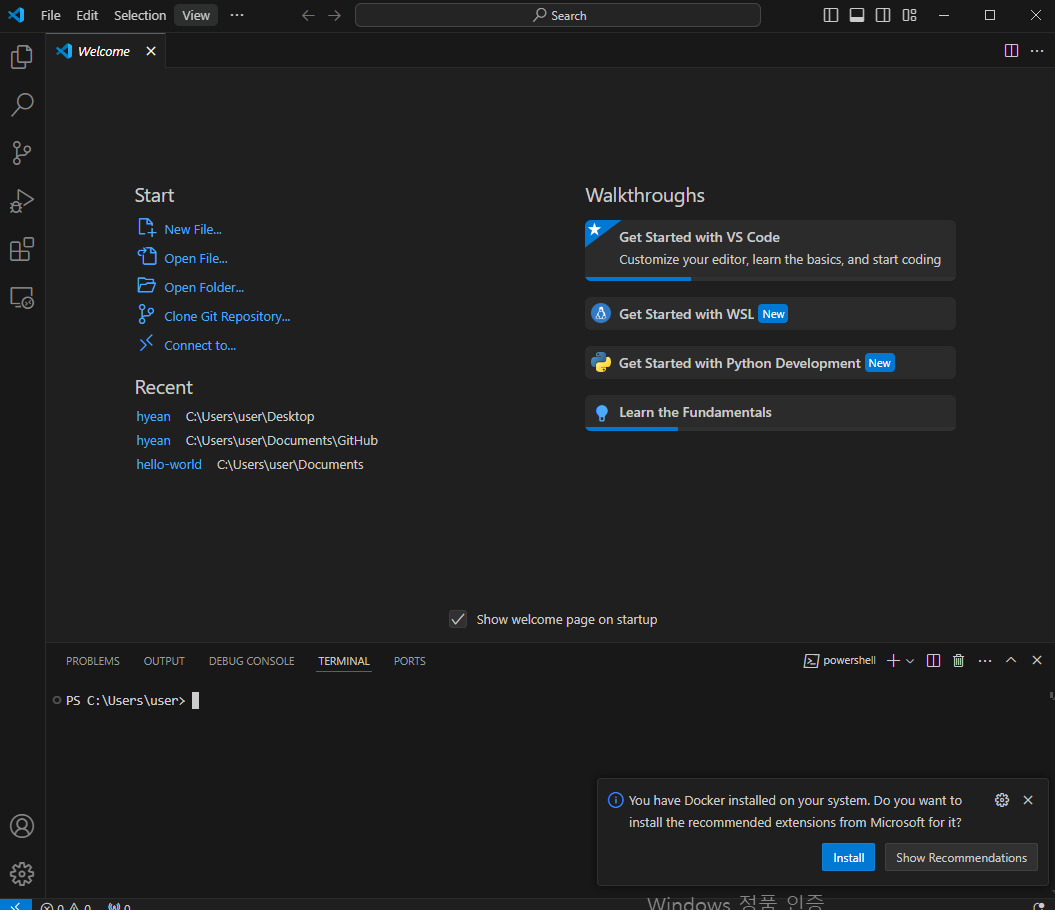Switch to the TERMINAL panel tab

[344, 661]
